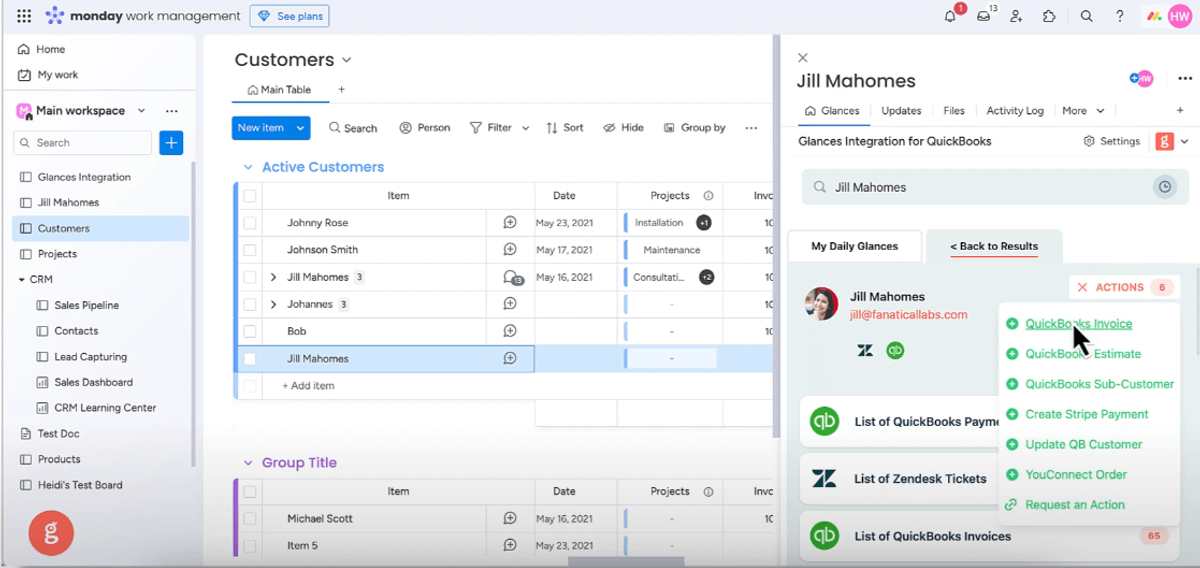This screenshot has width=1200, height=568.
Task: Click the QuickBooks icon under Jill's email
Action: (x=896, y=350)
